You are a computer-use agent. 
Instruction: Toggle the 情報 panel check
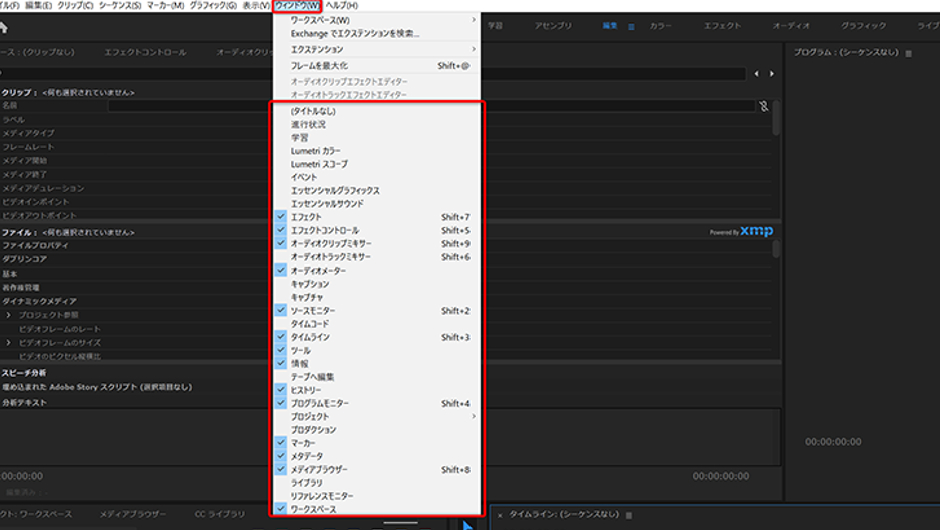click(281, 363)
